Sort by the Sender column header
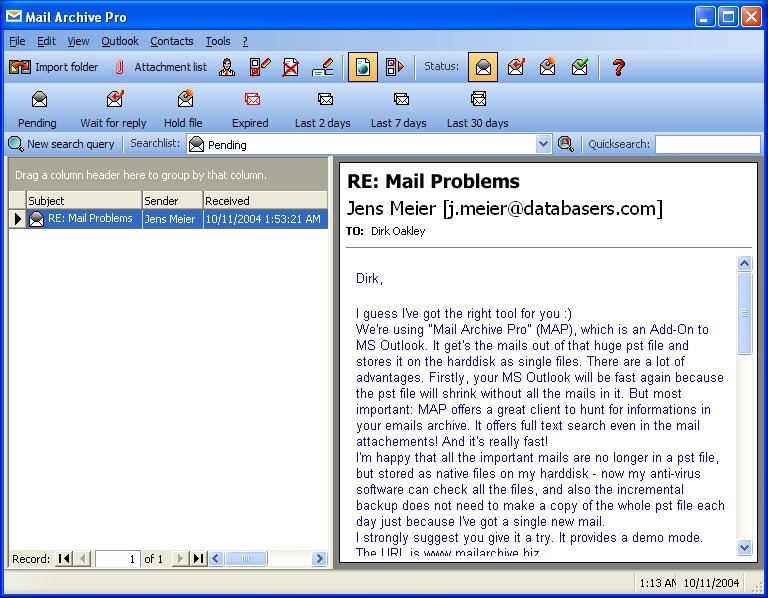Screen dimensions: 768x598 coord(172,200)
